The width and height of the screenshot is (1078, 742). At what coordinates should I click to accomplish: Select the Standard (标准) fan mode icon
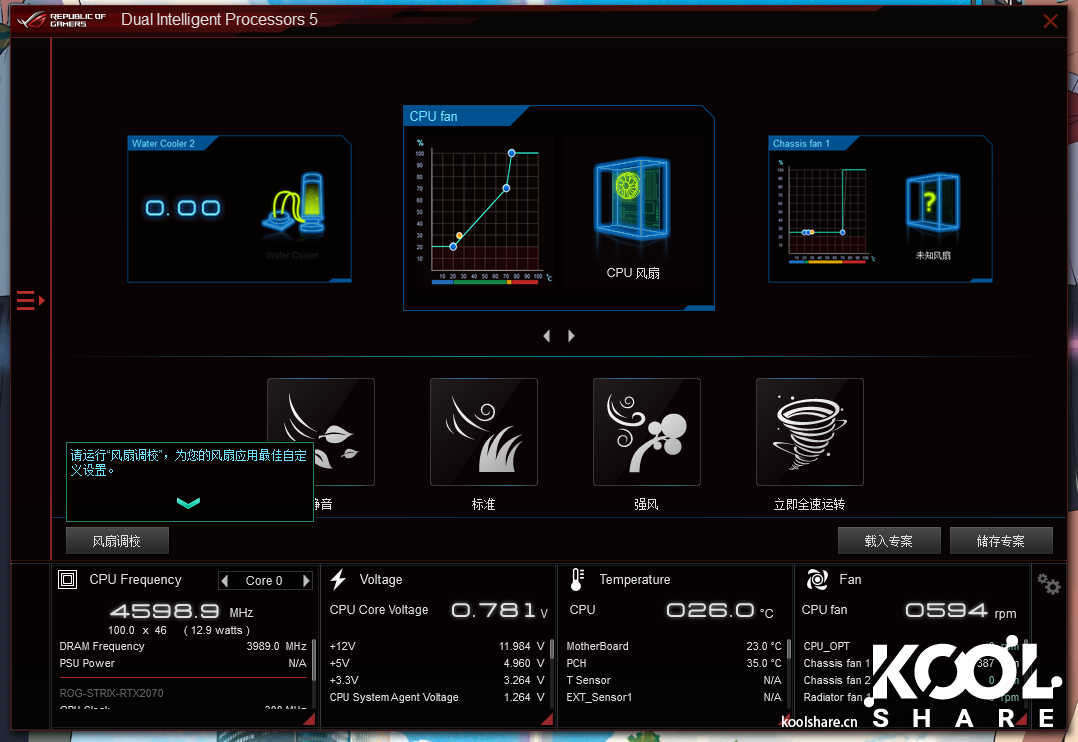(484, 432)
